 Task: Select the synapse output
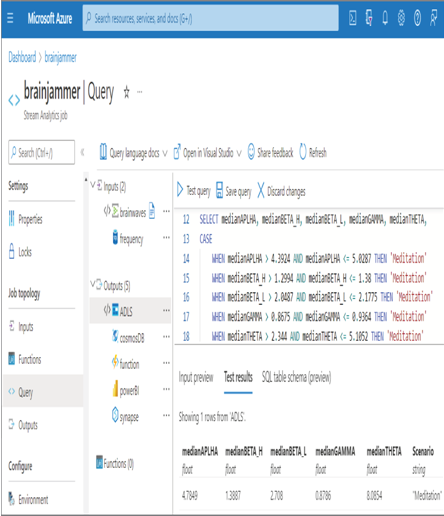click(125, 416)
